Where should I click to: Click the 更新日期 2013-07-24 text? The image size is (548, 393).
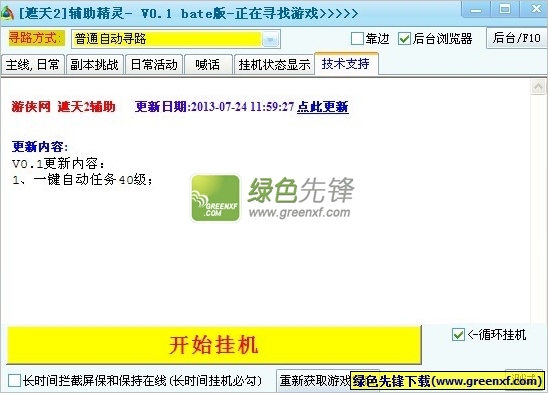tap(214, 107)
